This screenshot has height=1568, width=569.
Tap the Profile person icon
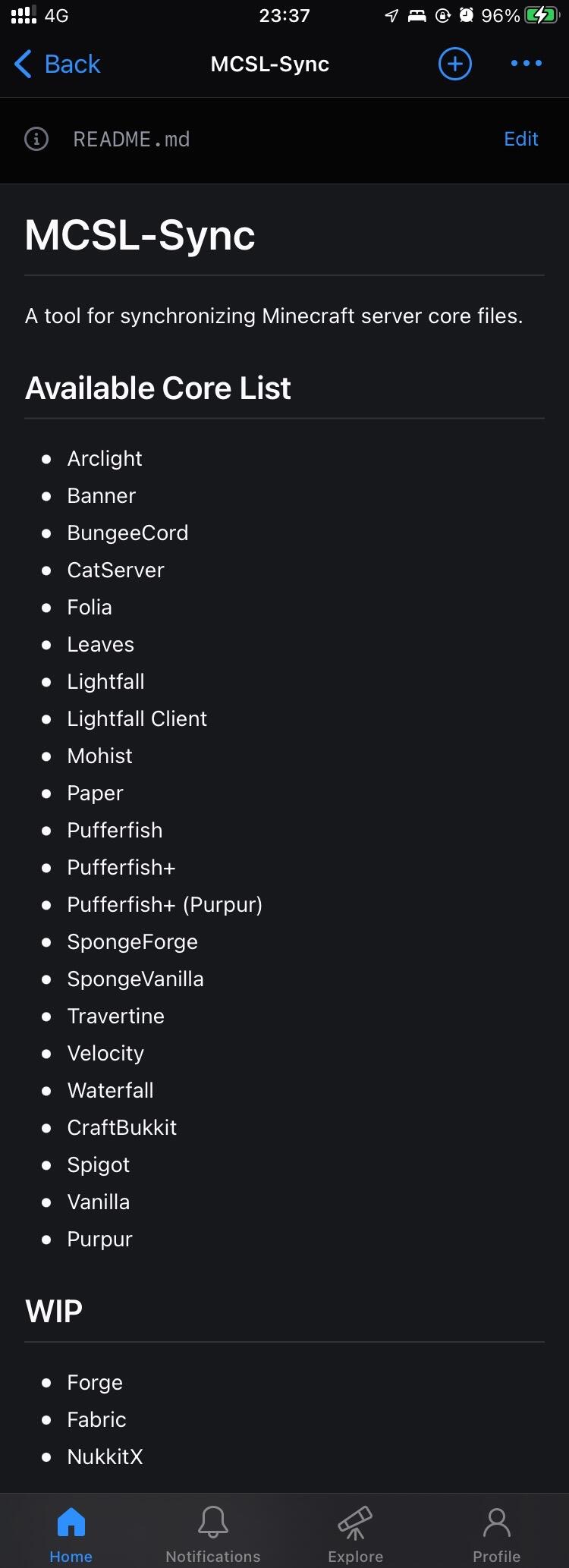pyautogui.click(x=497, y=1521)
